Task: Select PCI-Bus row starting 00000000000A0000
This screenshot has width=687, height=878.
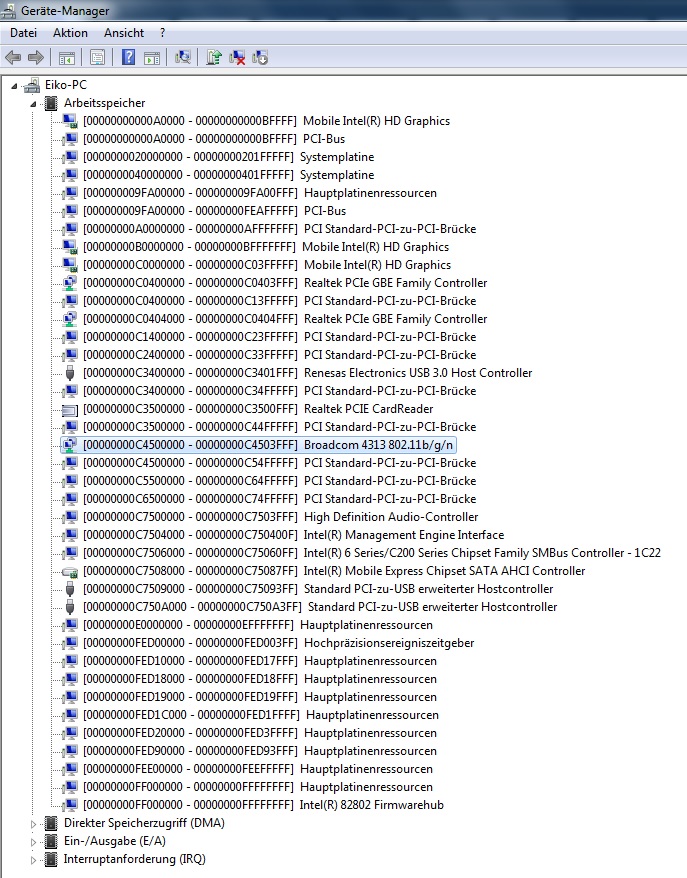Action: [214, 139]
